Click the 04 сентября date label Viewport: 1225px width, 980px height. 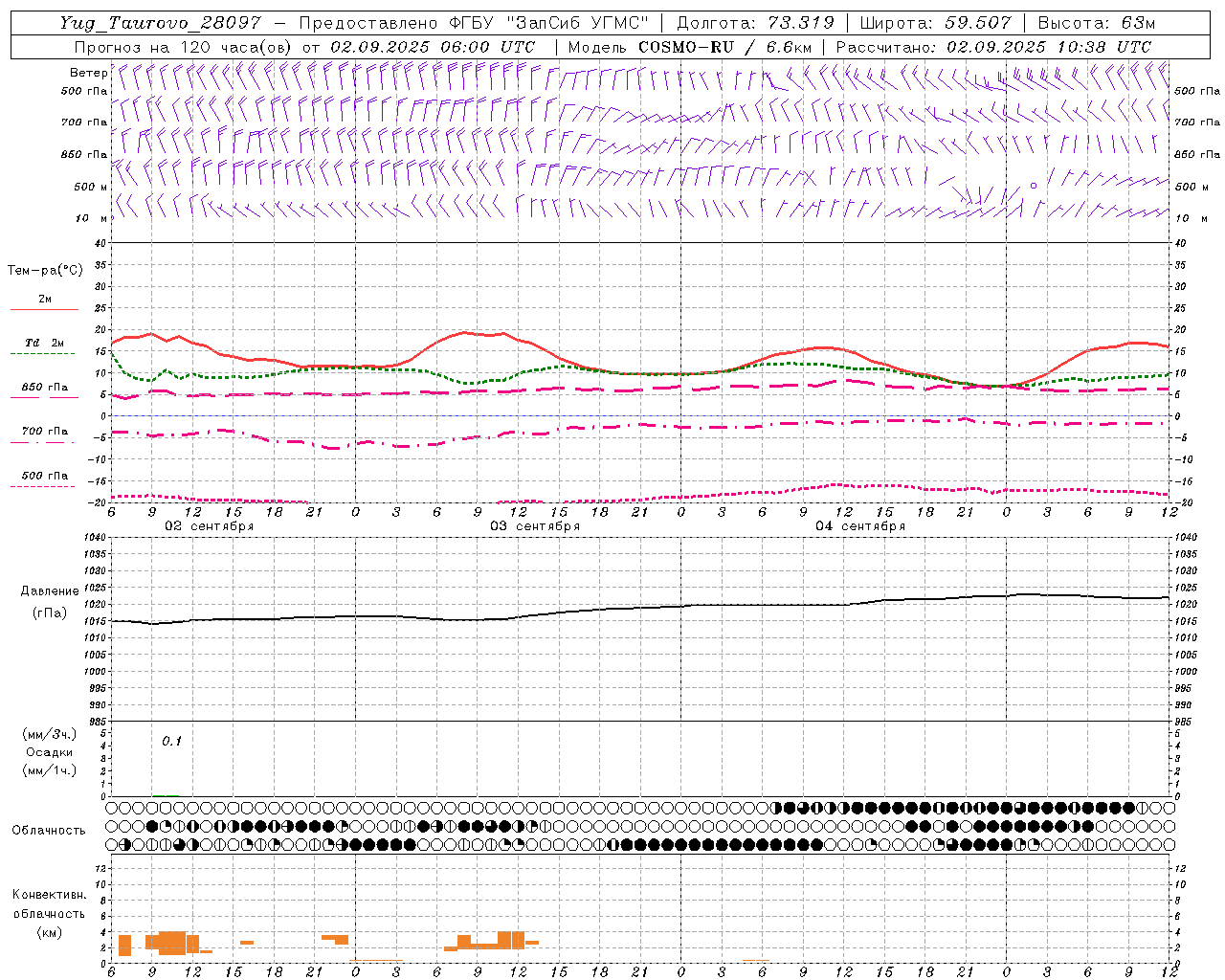[860, 526]
